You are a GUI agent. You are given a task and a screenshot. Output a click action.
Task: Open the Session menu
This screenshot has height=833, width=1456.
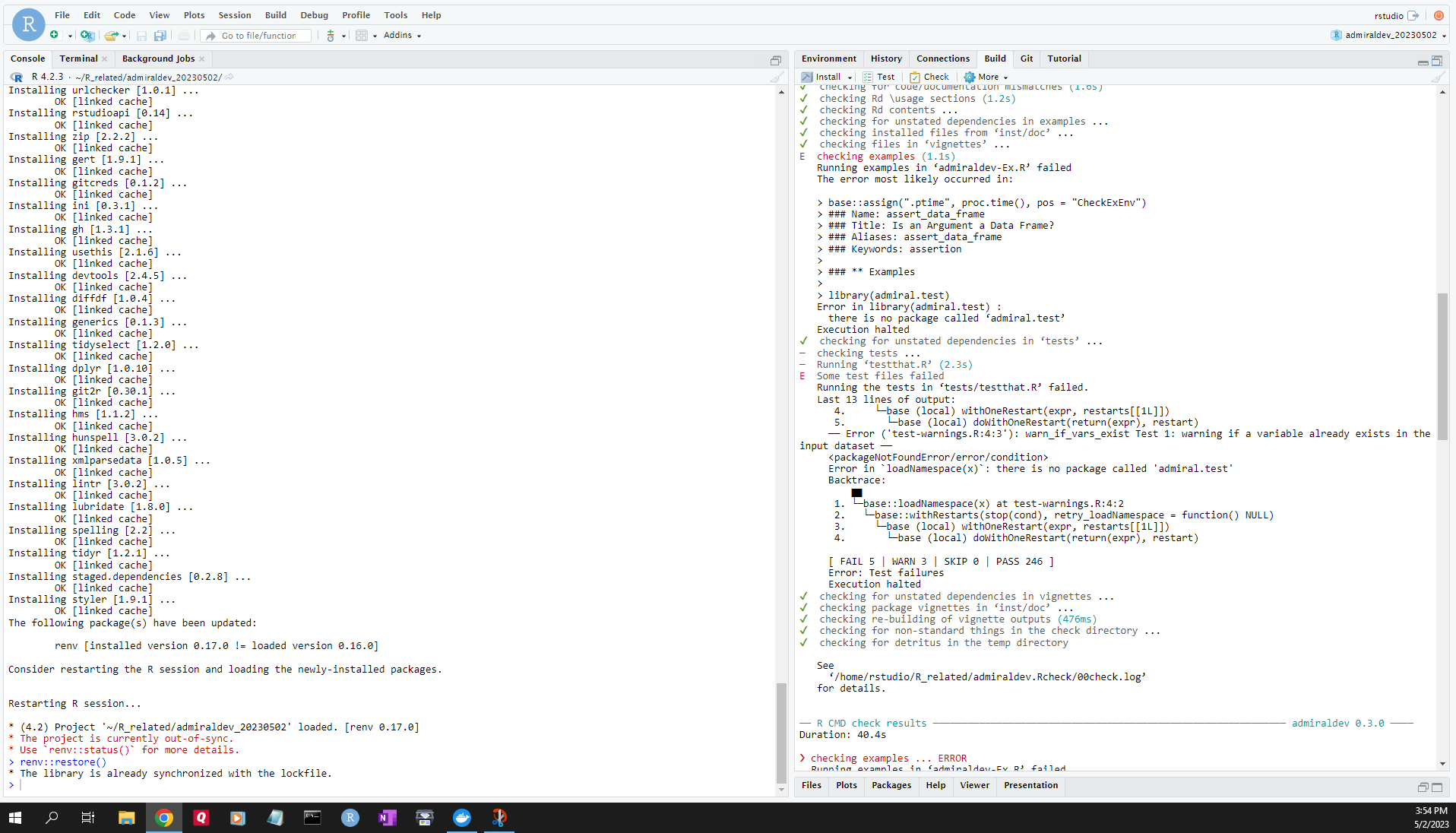click(235, 14)
